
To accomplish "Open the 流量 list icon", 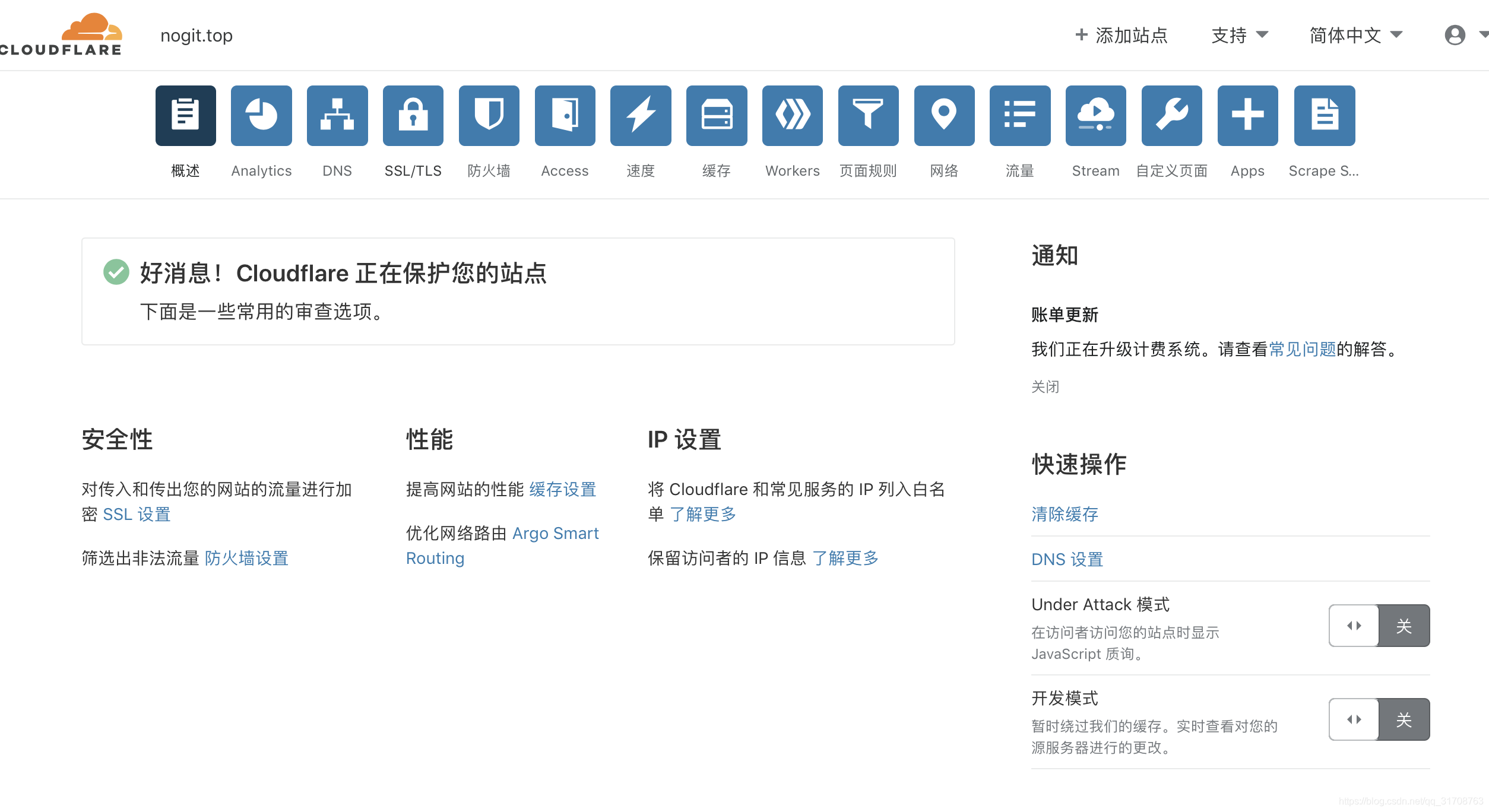I will [x=1020, y=115].
